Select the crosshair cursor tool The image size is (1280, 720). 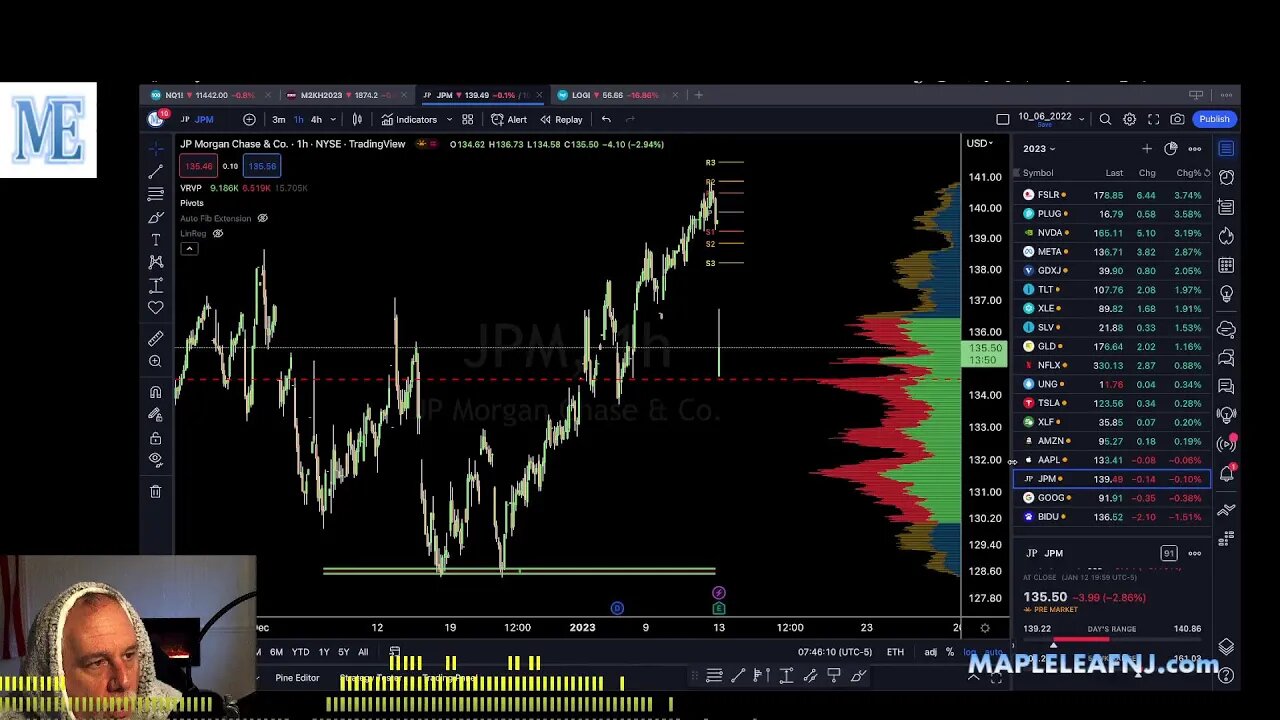pyautogui.click(x=156, y=148)
